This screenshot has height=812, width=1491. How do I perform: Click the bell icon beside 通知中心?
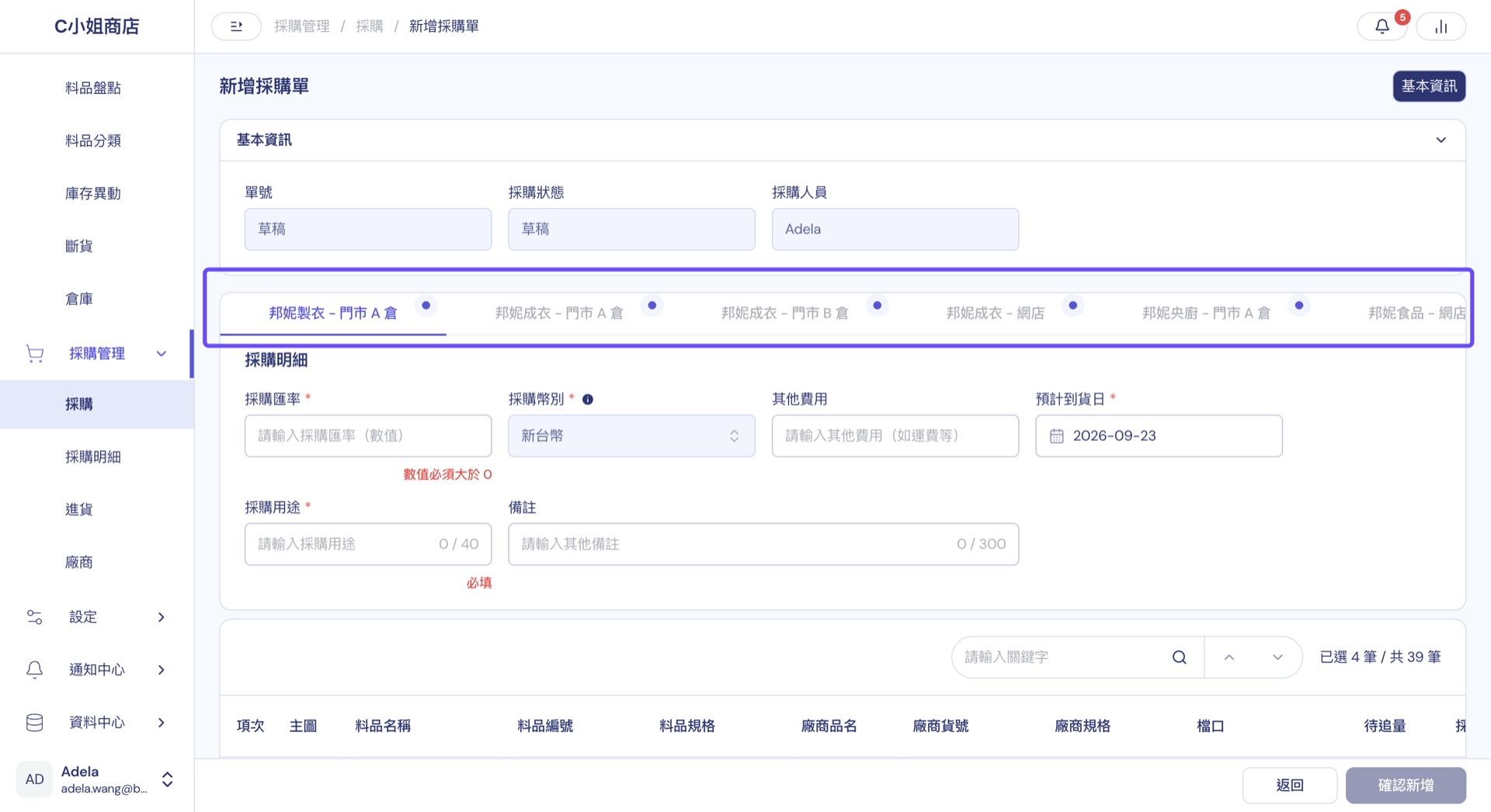35,669
